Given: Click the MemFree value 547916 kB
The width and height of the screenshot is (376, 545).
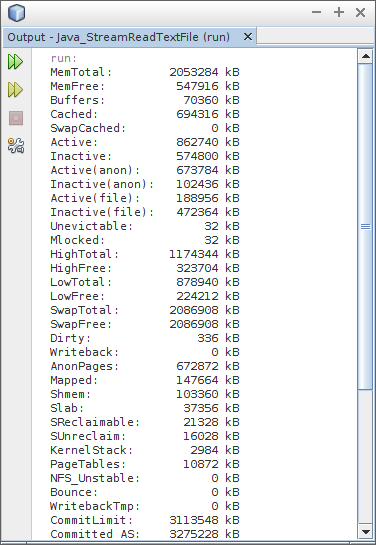Looking at the screenshot, I should pos(208,86).
